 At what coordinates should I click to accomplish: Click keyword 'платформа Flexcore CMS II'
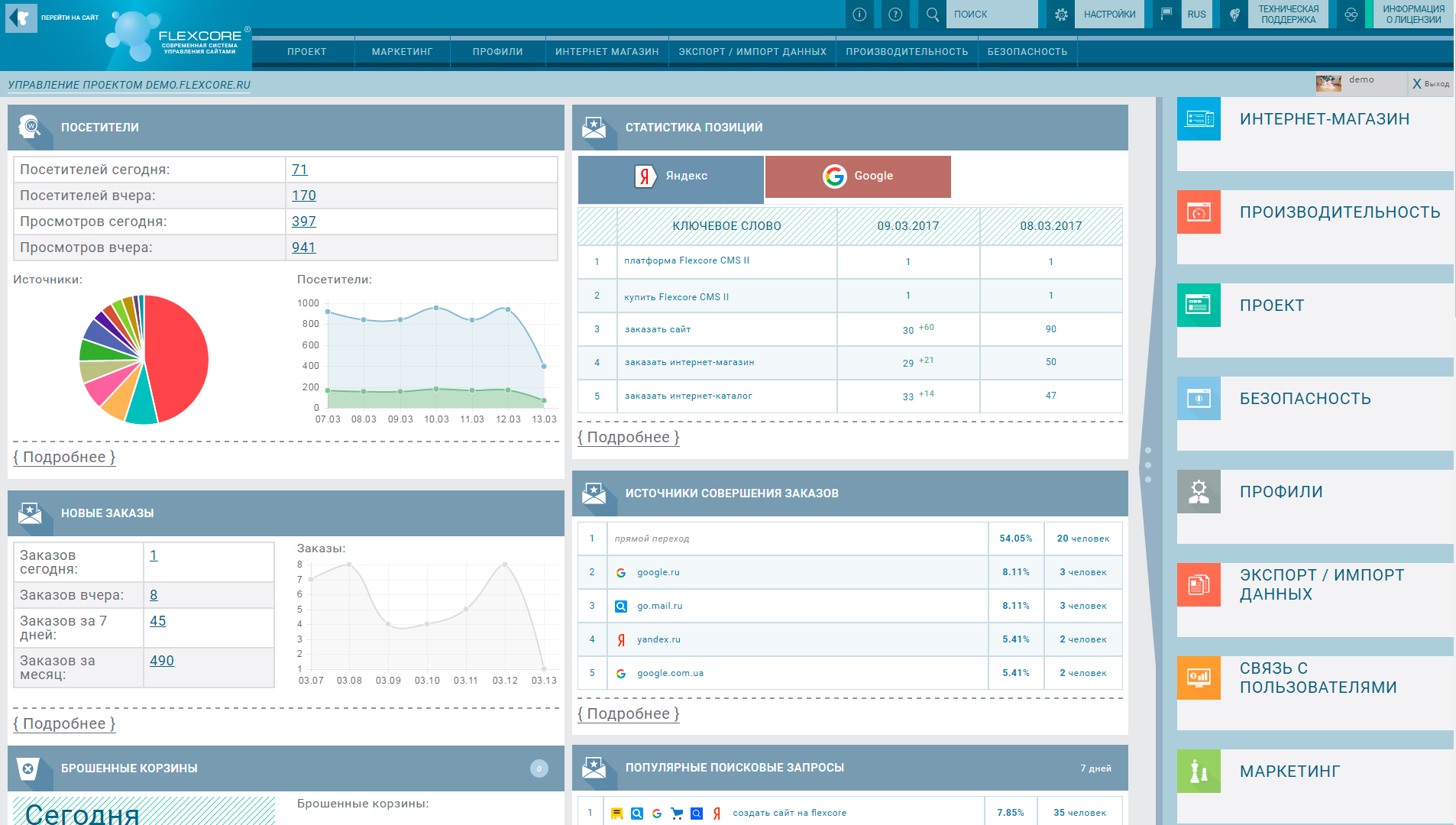pos(687,260)
